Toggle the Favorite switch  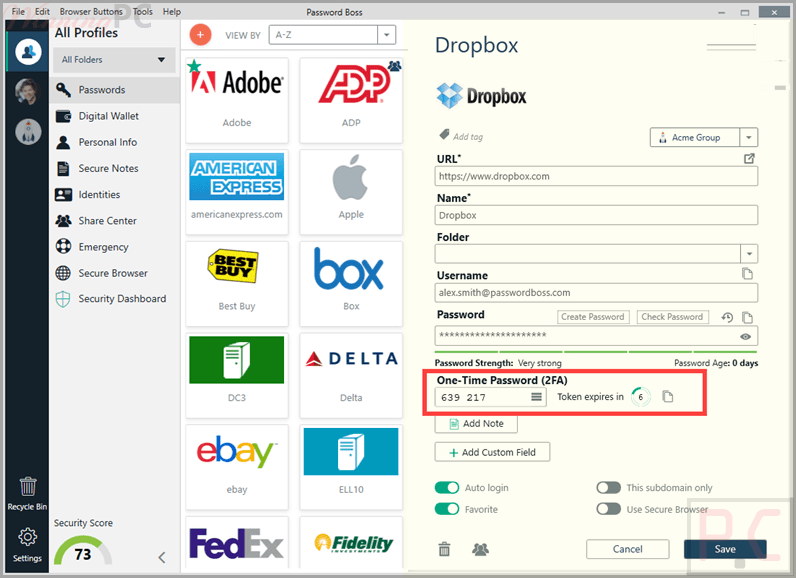[x=447, y=509]
